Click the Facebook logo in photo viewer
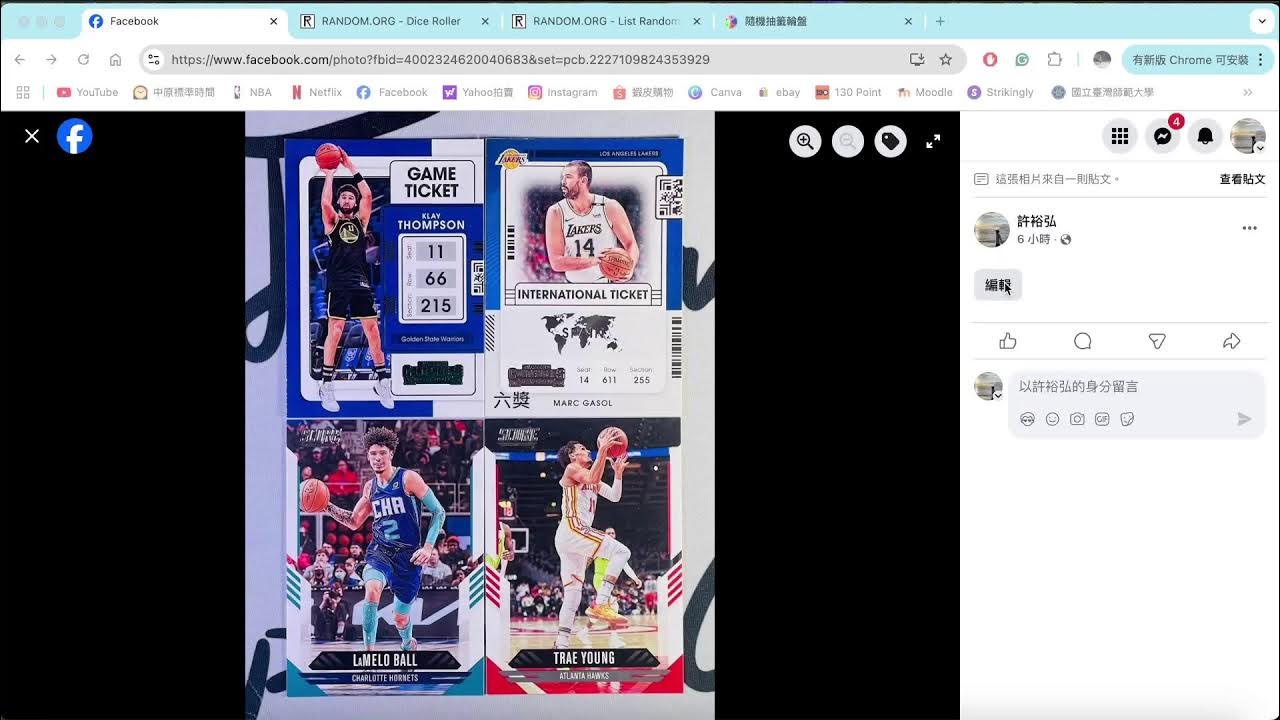 tap(75, 136)
